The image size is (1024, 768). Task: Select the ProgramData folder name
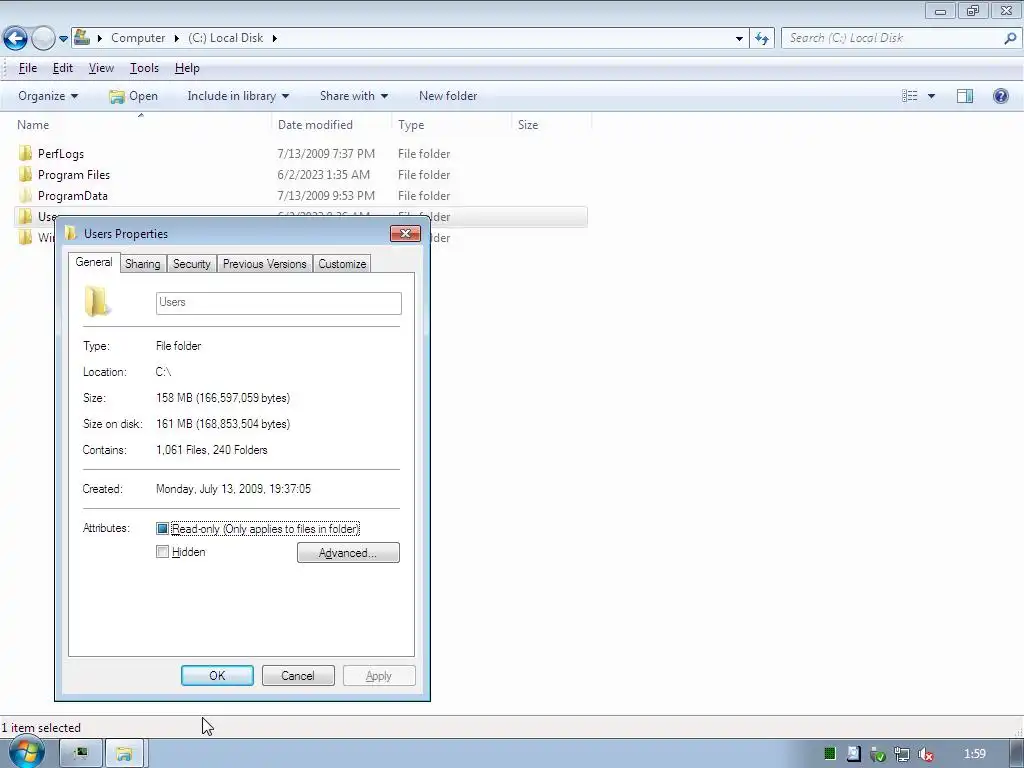click(x=72, y=196)
